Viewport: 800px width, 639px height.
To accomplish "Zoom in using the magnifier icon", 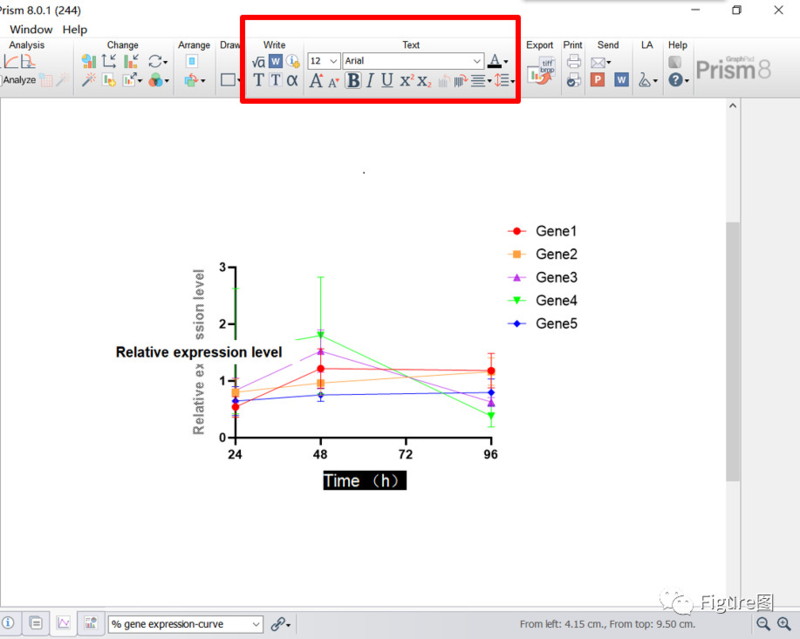I will [784, 624].
